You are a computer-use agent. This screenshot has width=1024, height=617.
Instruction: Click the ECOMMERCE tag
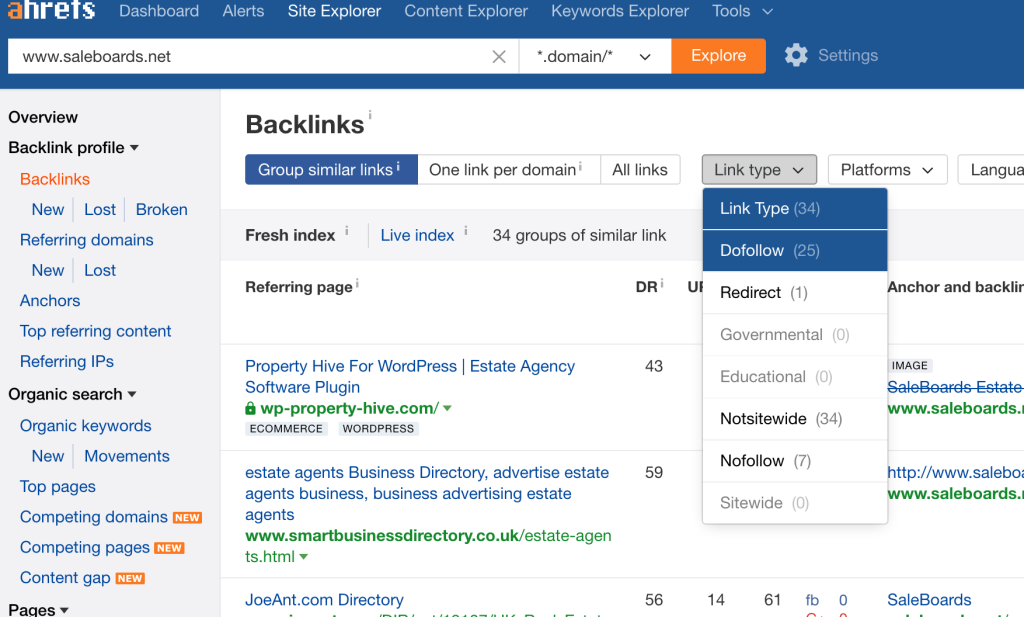click(x=286, y=429)
